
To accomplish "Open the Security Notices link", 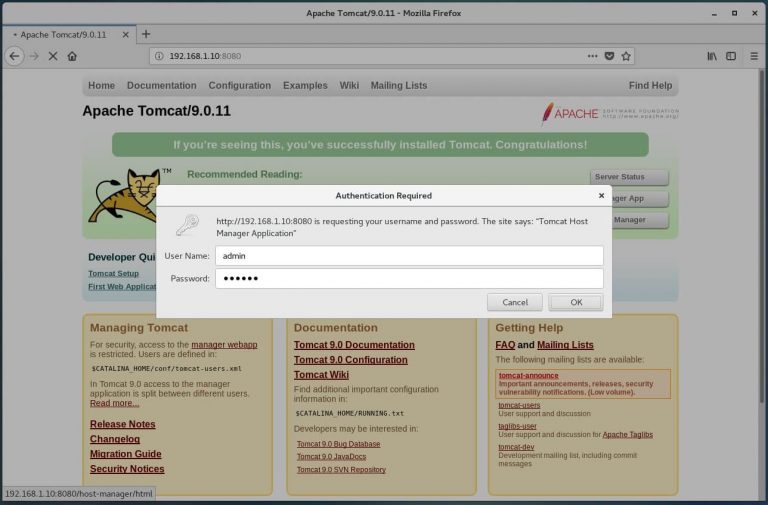I will [x=127, y=469].
